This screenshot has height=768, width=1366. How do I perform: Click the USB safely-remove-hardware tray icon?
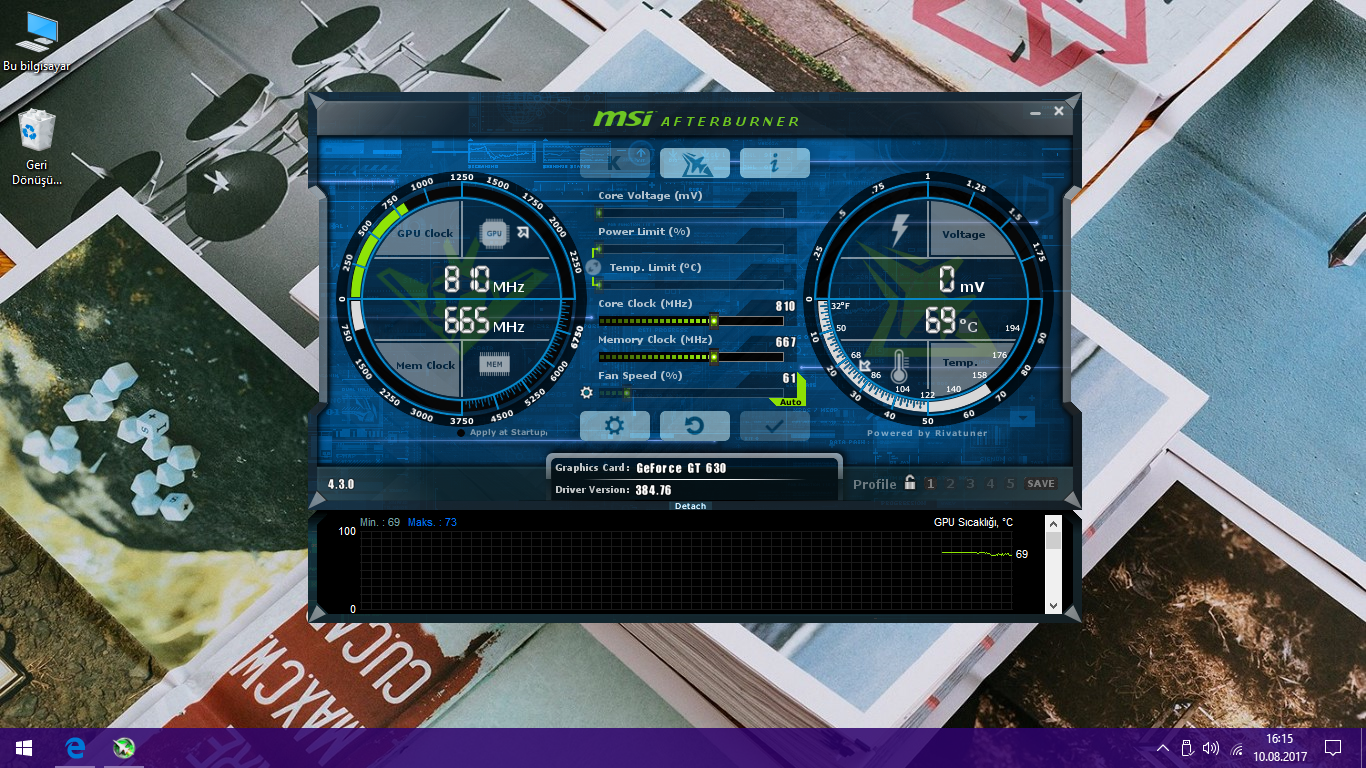click(1187, 748)
